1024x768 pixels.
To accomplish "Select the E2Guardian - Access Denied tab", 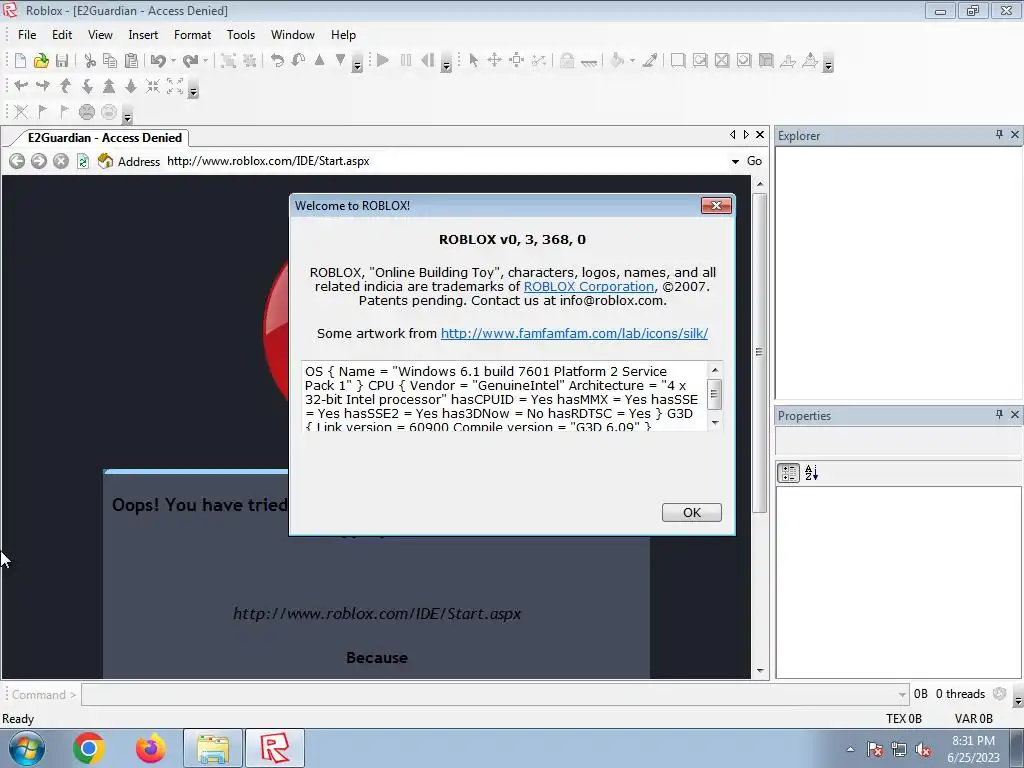I will click(x=104, y=138).
